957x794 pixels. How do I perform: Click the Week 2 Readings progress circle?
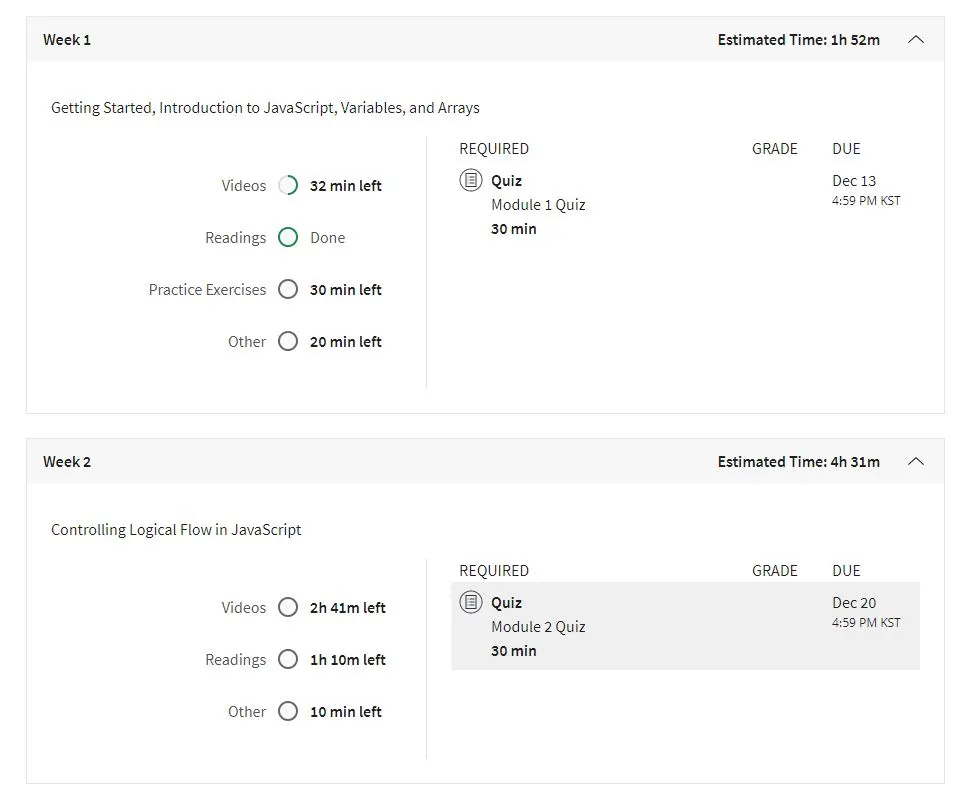point(288,660)
